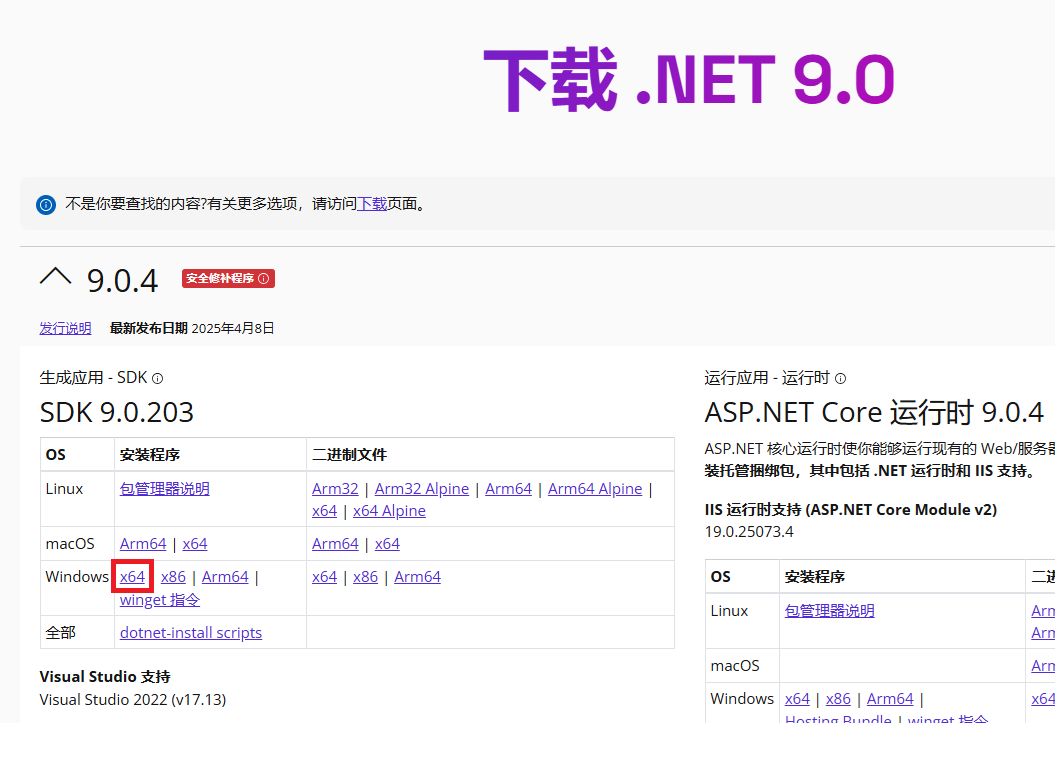The width and height of the screenshot is (1055, 758).
Task: Click the 下载 .NET 9.0 page heading
Action: pyautogui.click(x=689, y=79)
